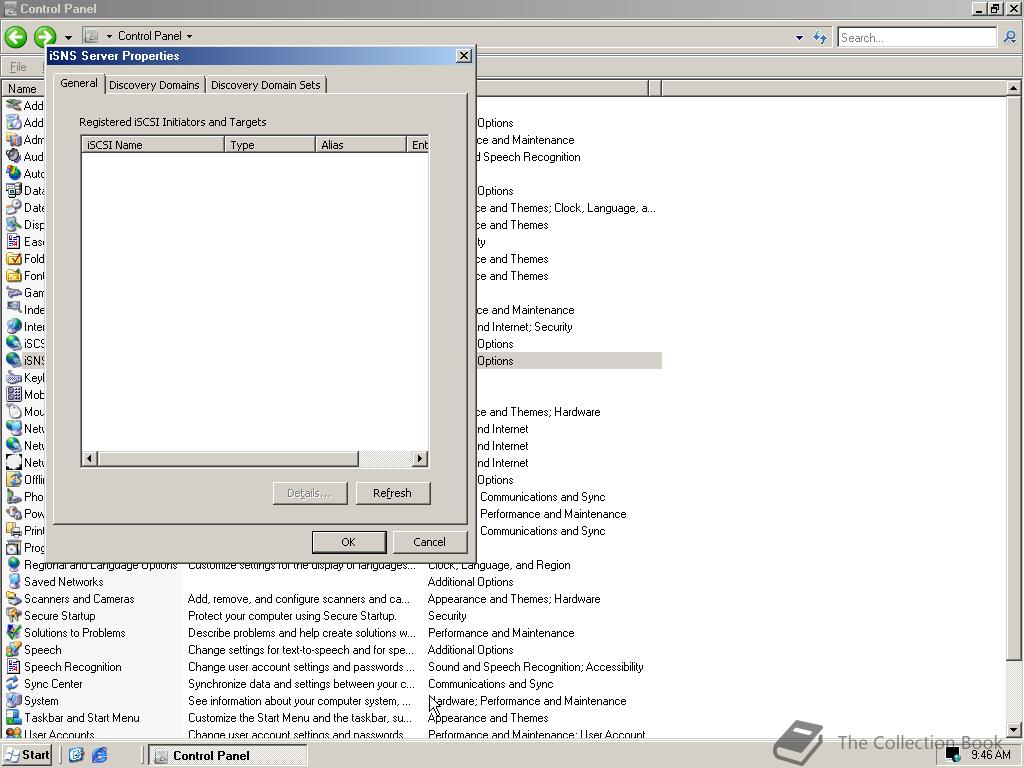
Task: Click the Control Panel vertical scrollbar thumb
Action: [x=1013, y=377]
